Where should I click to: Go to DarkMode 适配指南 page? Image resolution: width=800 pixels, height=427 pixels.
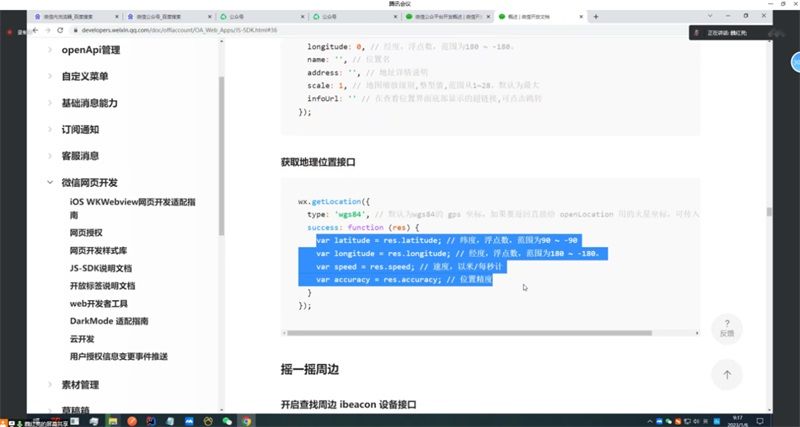click(x=109, y=321)
